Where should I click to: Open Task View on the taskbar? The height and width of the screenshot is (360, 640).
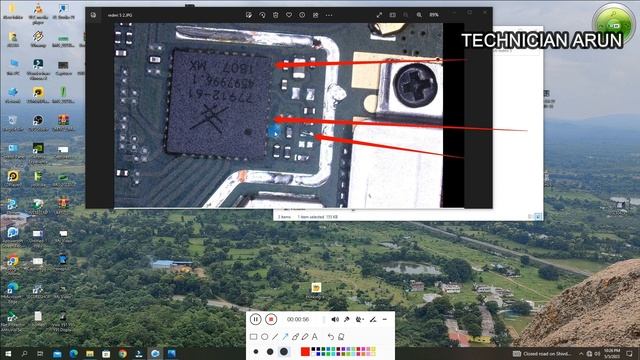pyautogui.click(x=40, y=353)
